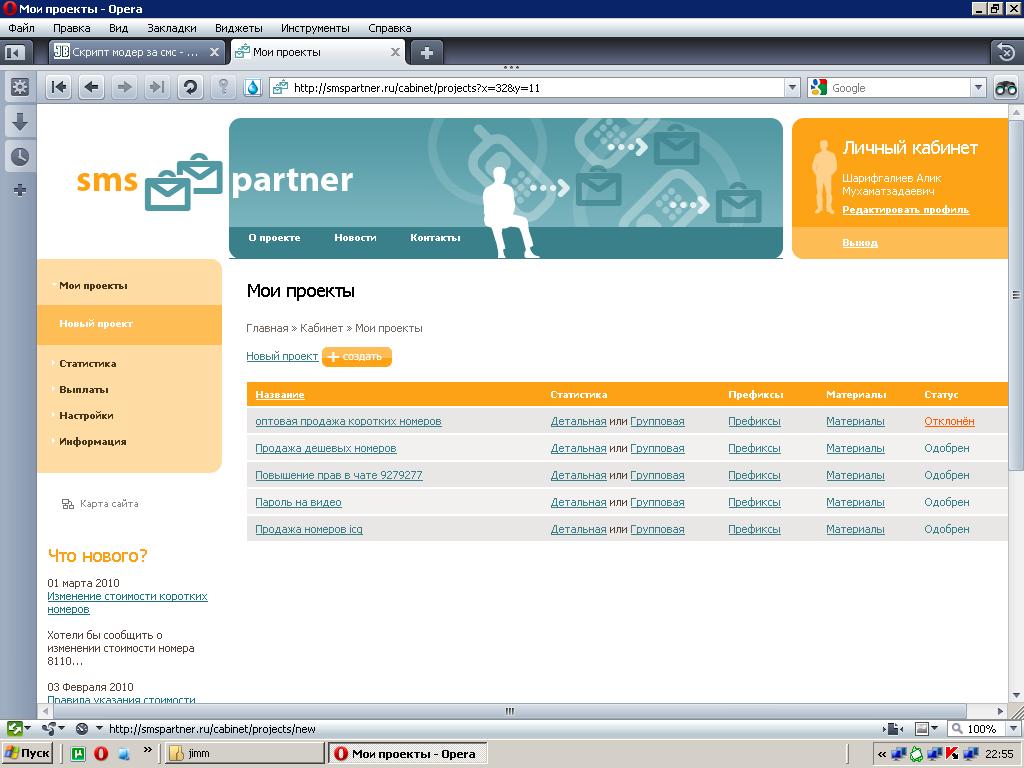The image size is (1024, 768).
Task: Log out via the Выход link
Action: click(859, 242)
